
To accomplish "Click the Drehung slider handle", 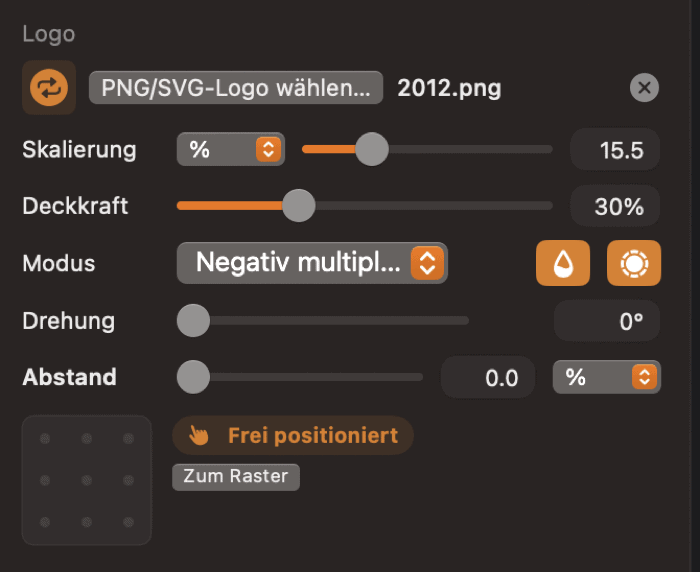I will point(193,321).
